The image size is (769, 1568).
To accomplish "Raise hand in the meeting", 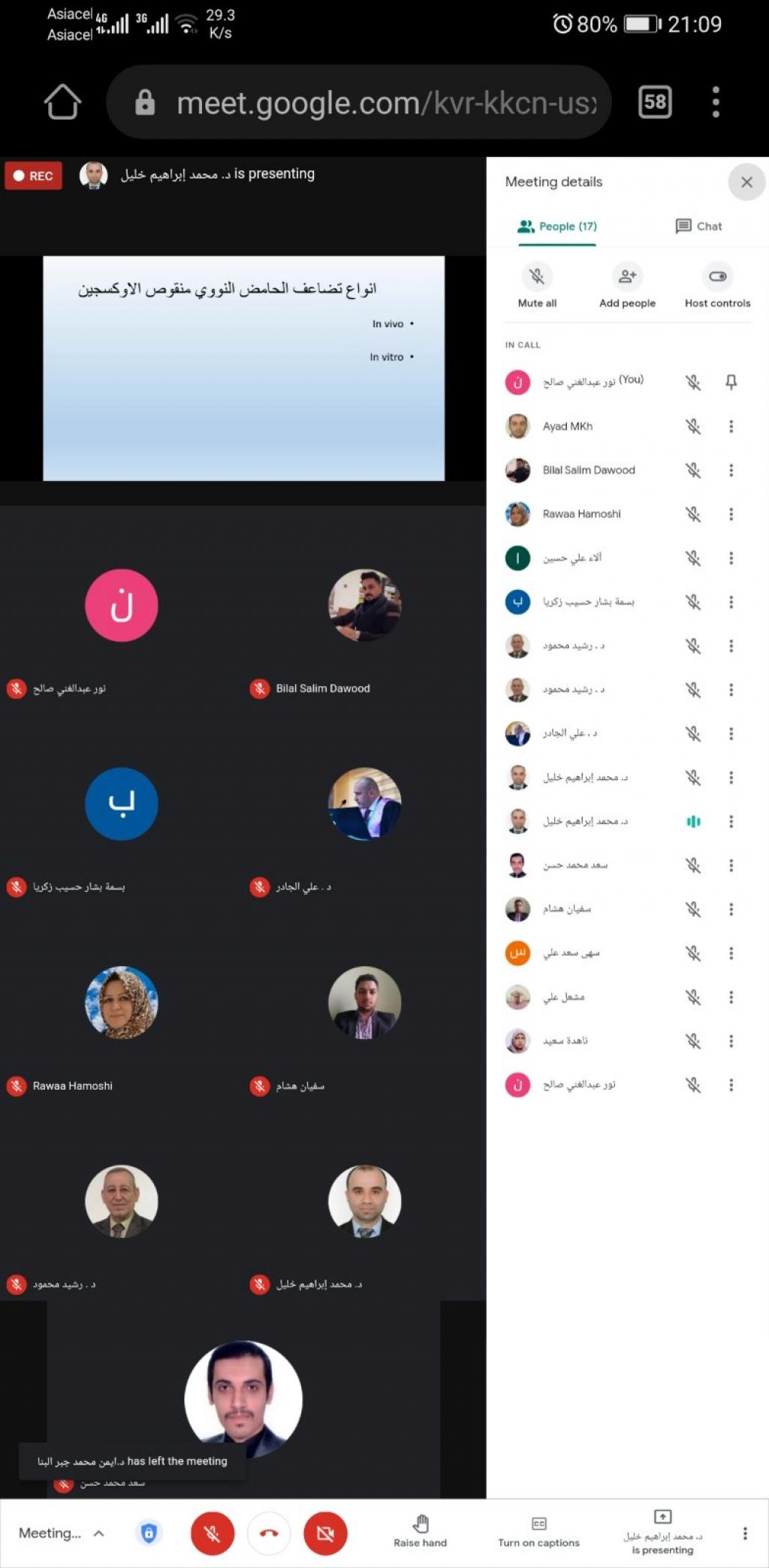I will 421,1531.
